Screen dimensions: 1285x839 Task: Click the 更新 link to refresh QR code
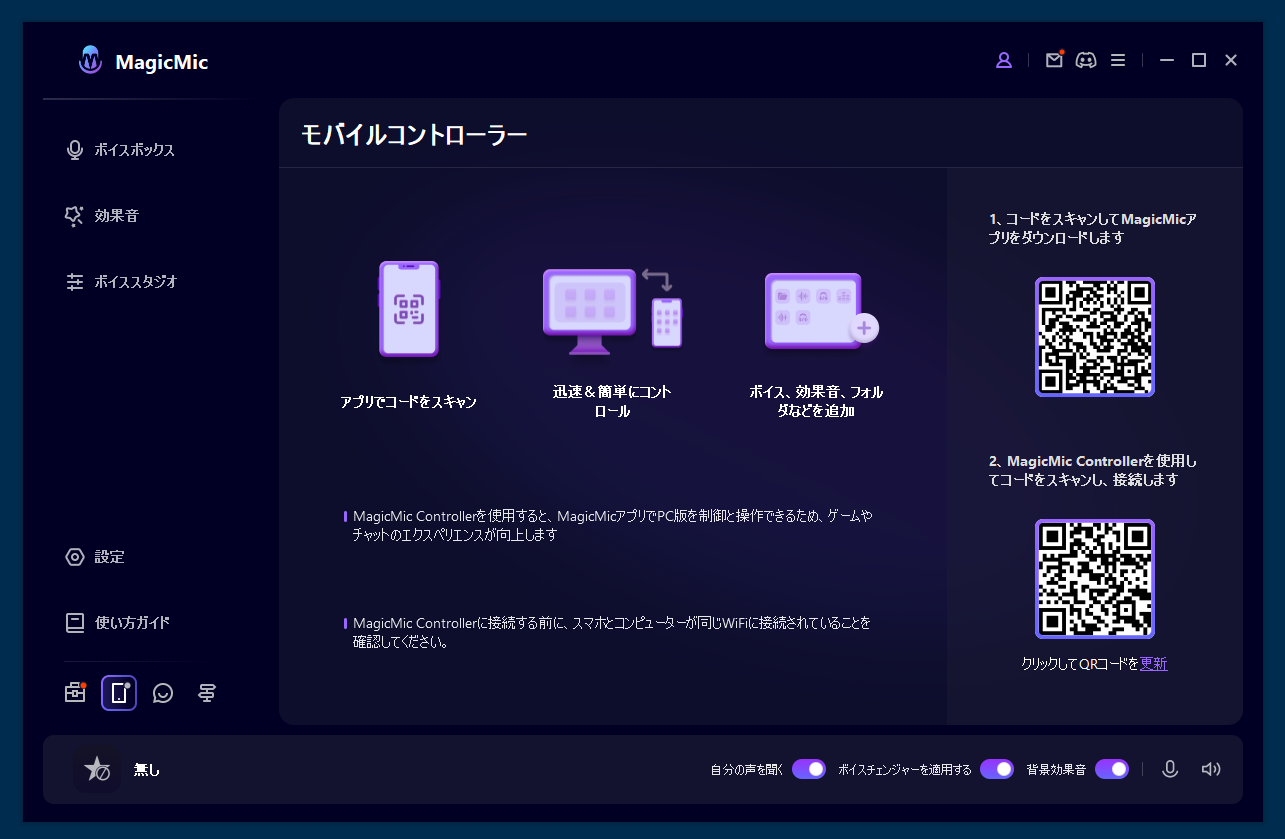[1154, 662]
